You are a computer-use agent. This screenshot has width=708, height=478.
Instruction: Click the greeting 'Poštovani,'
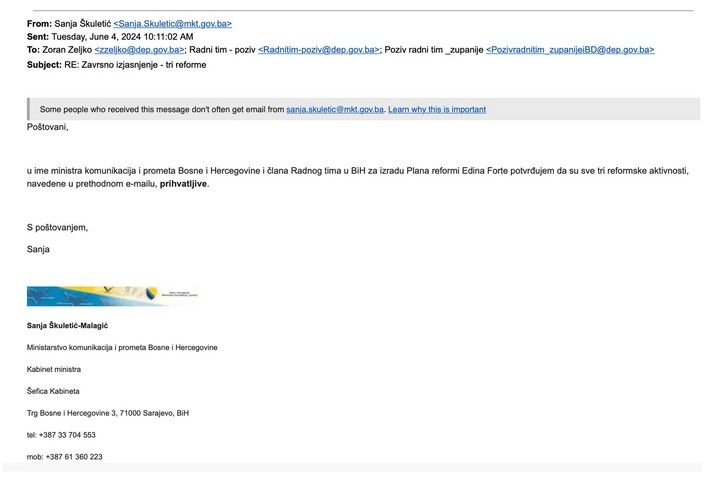tap(47, 127)
